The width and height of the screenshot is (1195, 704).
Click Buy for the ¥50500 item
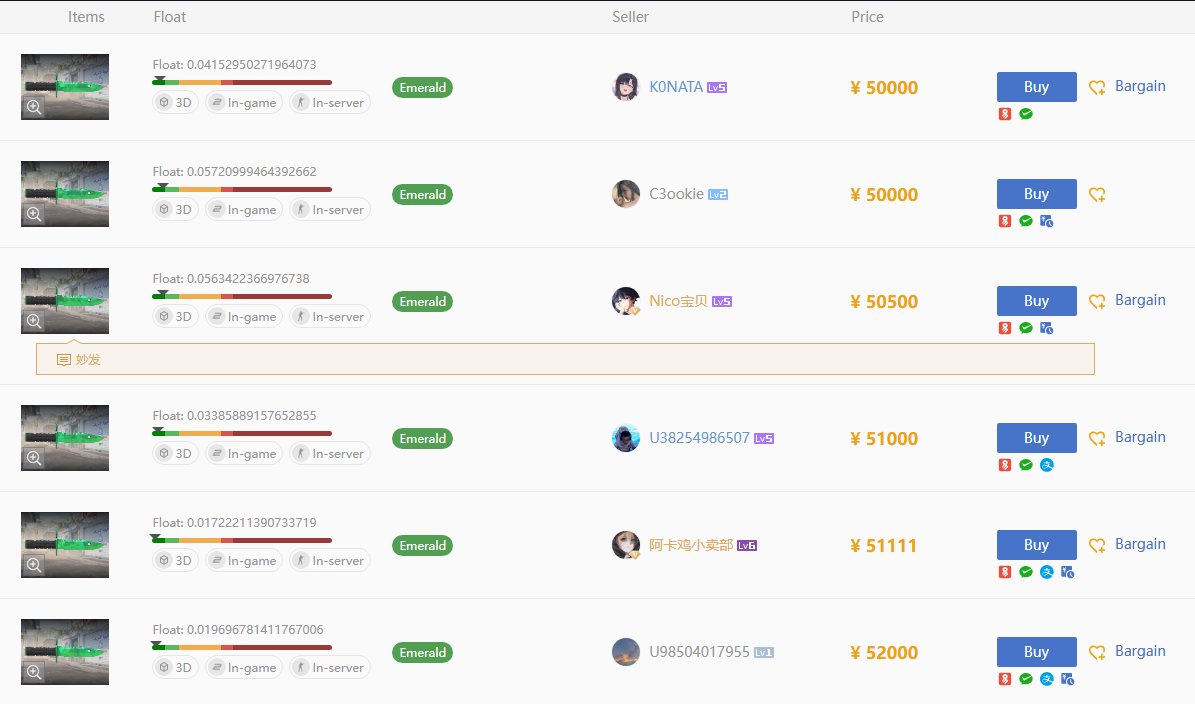(x=1036, y=300)
